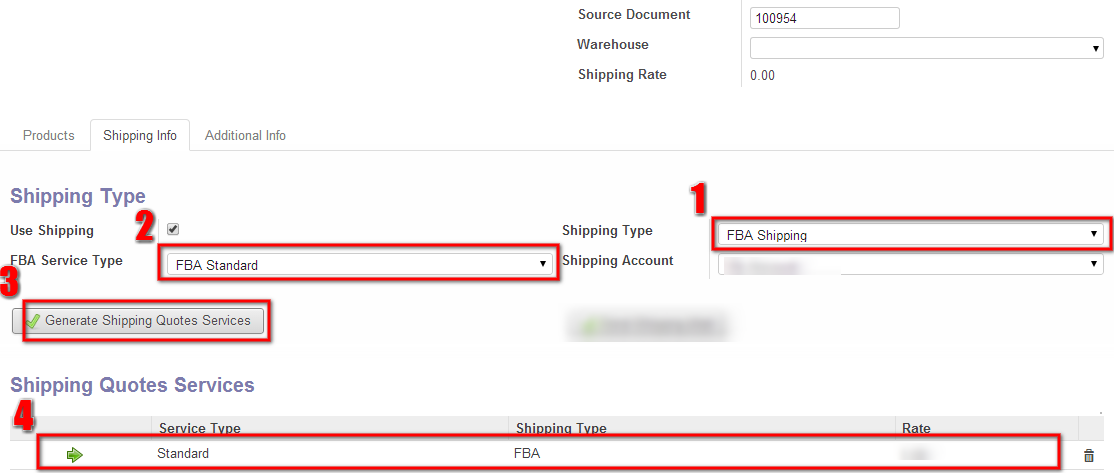Uncheck the Use Shipping checkbox
This screenshot has height=473, width=1114.
[173, 229]
